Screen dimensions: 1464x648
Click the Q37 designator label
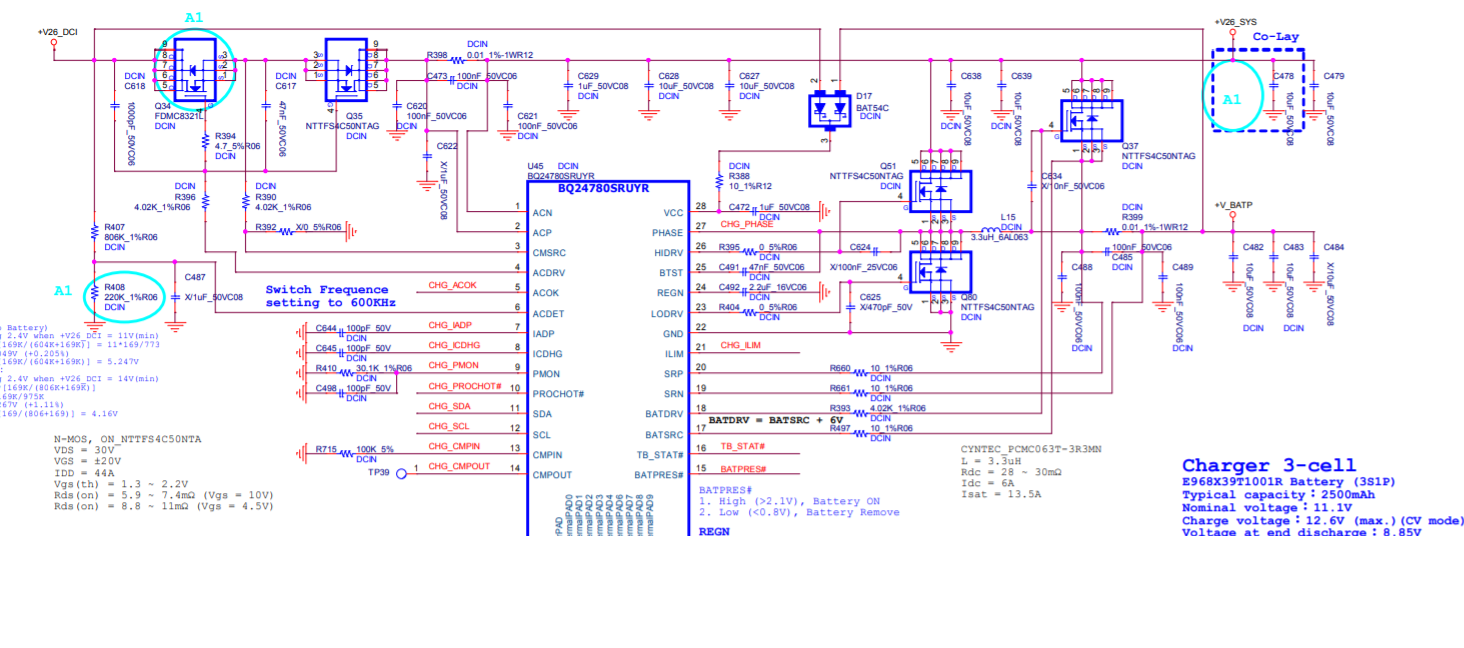point(1130,146)
